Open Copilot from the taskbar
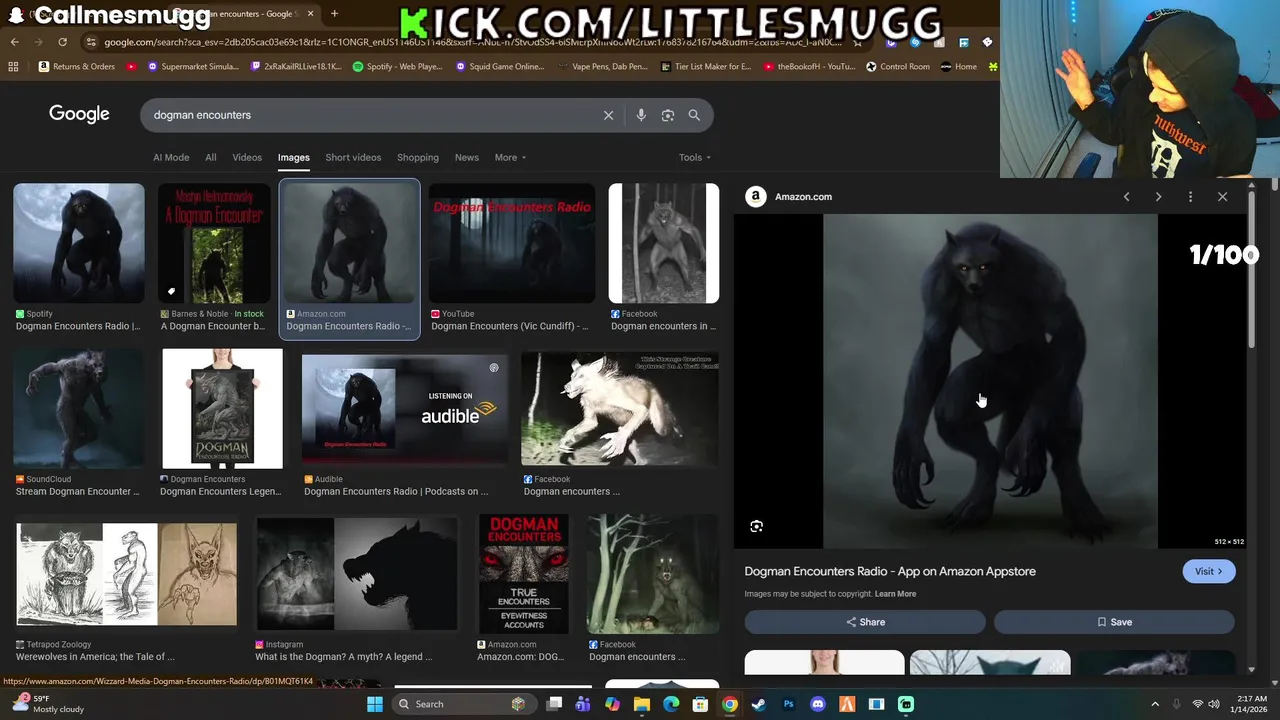The height and width of the screenshot is (720, 1280). pos(612,704)
